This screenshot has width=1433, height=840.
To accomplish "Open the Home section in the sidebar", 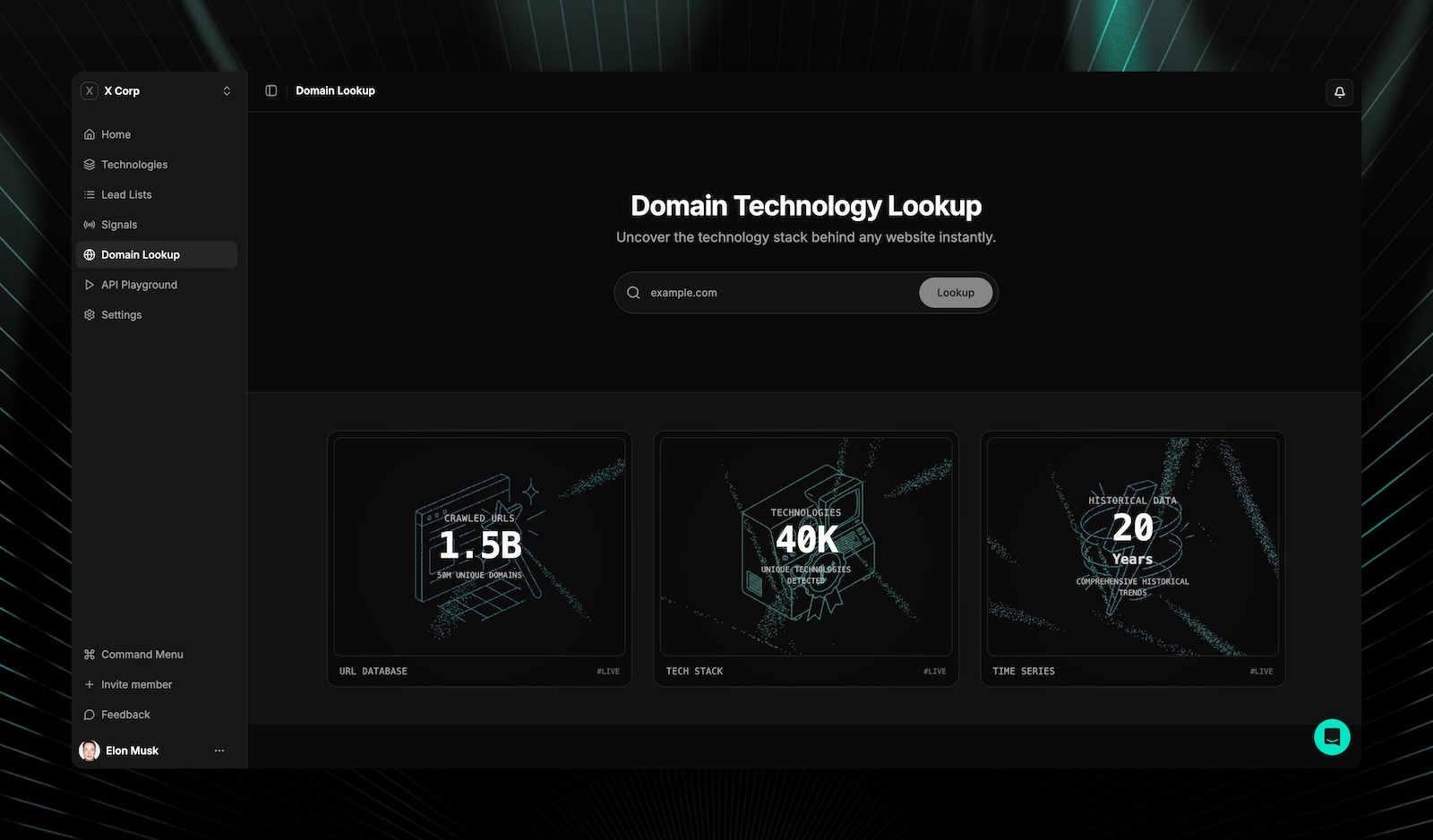I will [x=116, y=133].
